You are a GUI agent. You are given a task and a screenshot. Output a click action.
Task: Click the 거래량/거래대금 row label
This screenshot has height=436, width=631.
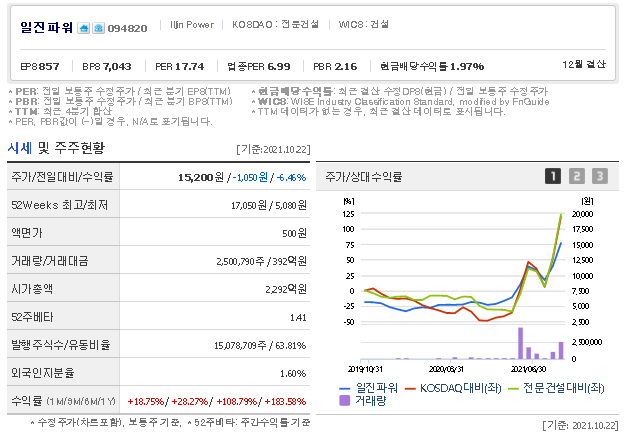[x=49, y=261]
